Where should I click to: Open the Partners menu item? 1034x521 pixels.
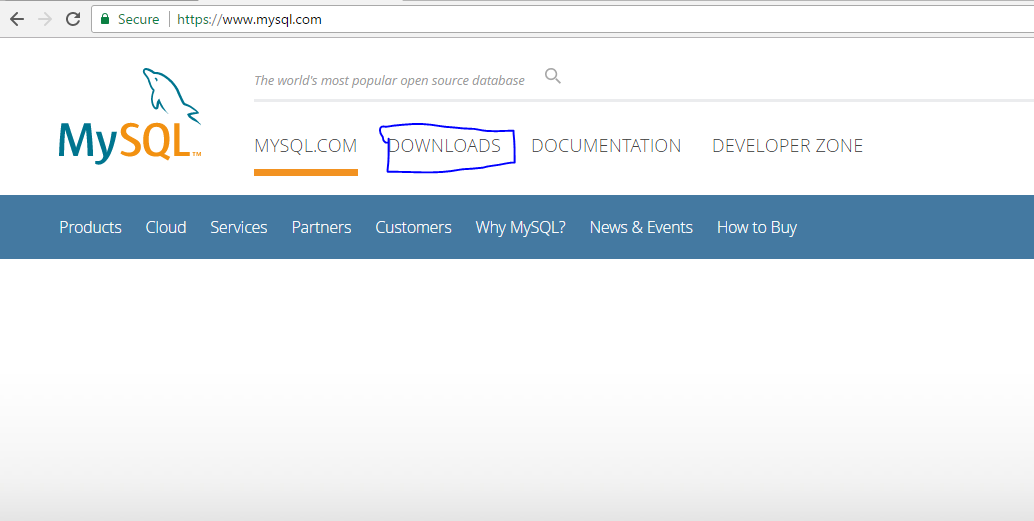321,228
